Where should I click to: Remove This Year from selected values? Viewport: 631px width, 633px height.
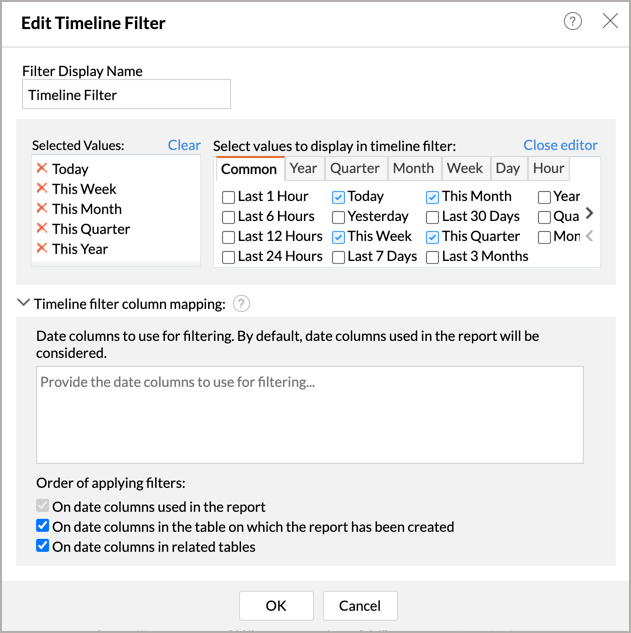[41, 249]
